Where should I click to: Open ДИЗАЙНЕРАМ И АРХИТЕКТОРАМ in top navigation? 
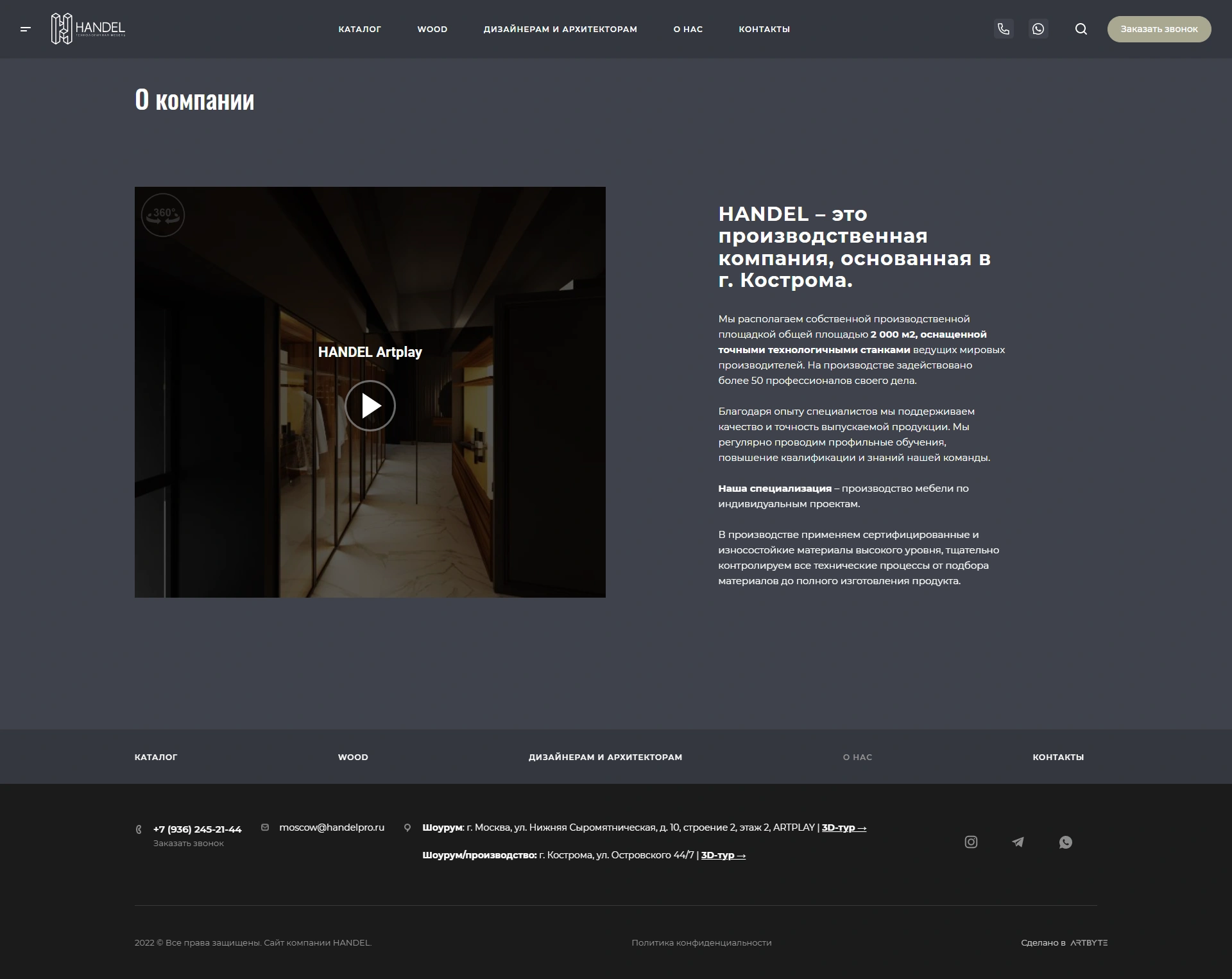pos(560,29)
